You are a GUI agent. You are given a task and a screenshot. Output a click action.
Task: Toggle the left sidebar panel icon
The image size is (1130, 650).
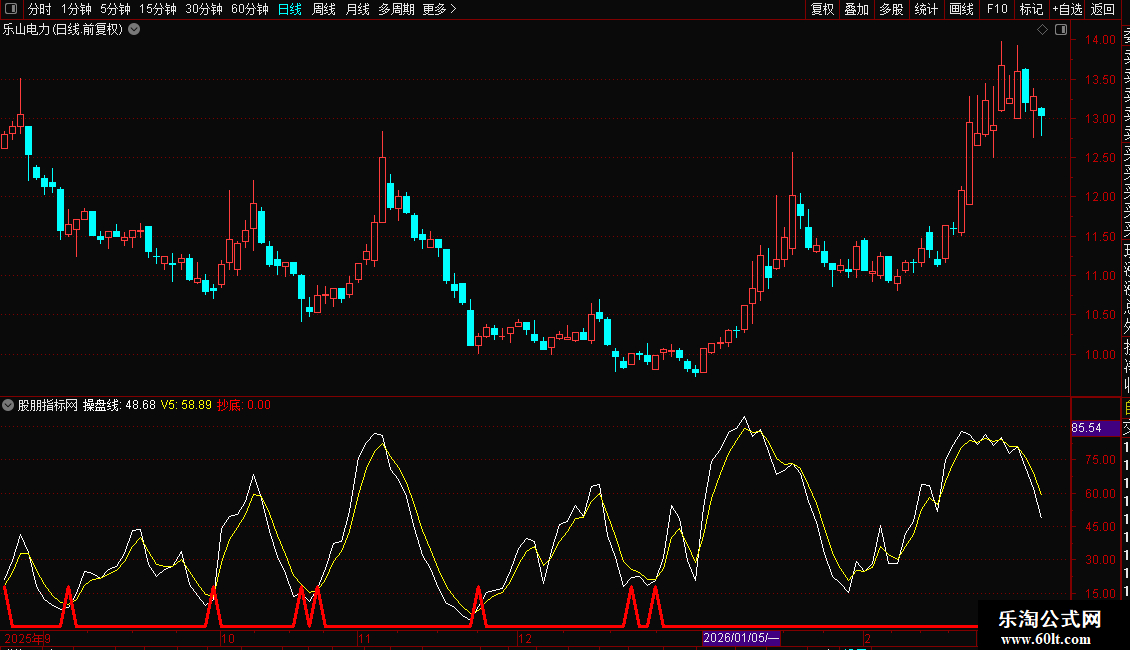(x=11, y=9)
